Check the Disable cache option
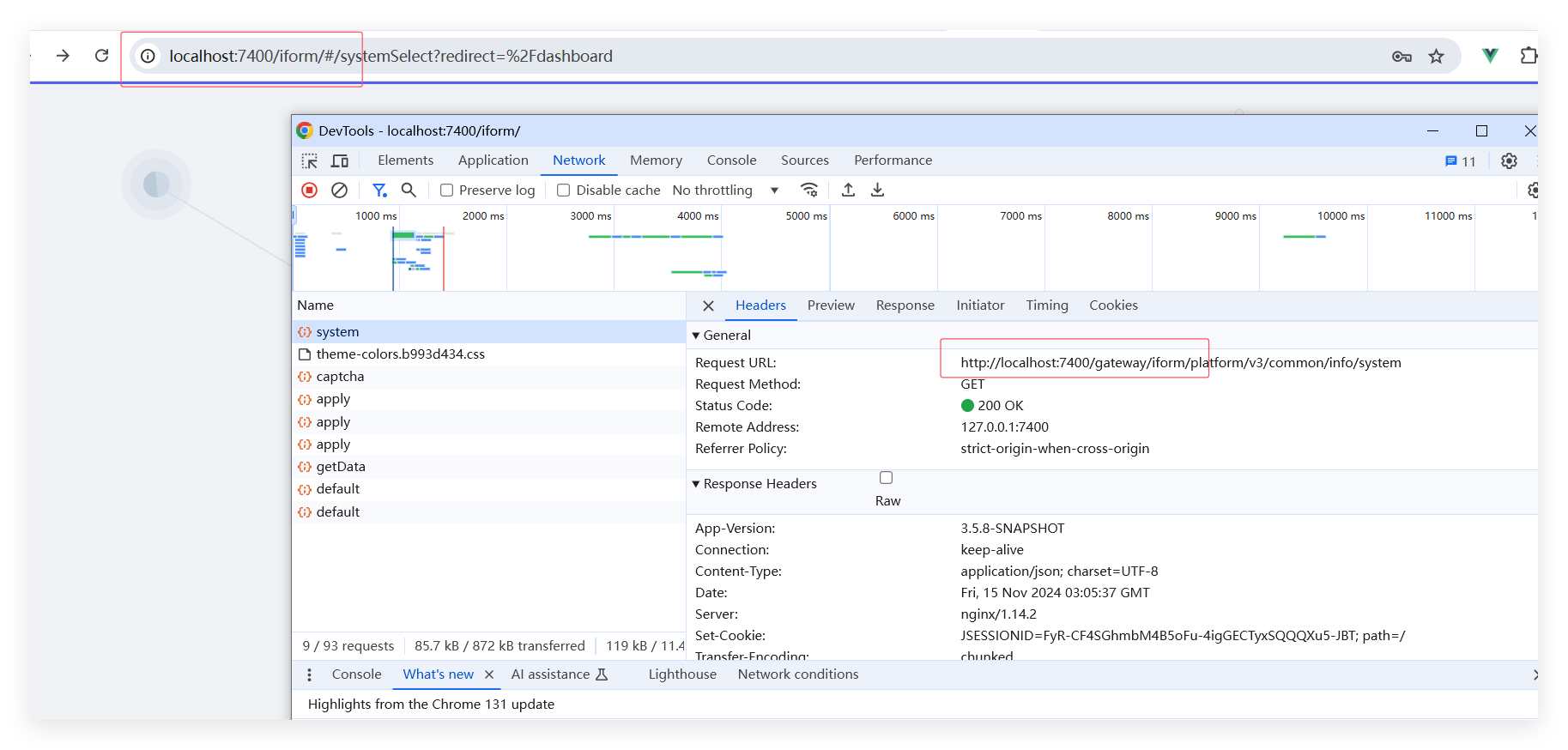Image resolution: width=1568 pixels, height=750 pixels. (x=564, y=191)
